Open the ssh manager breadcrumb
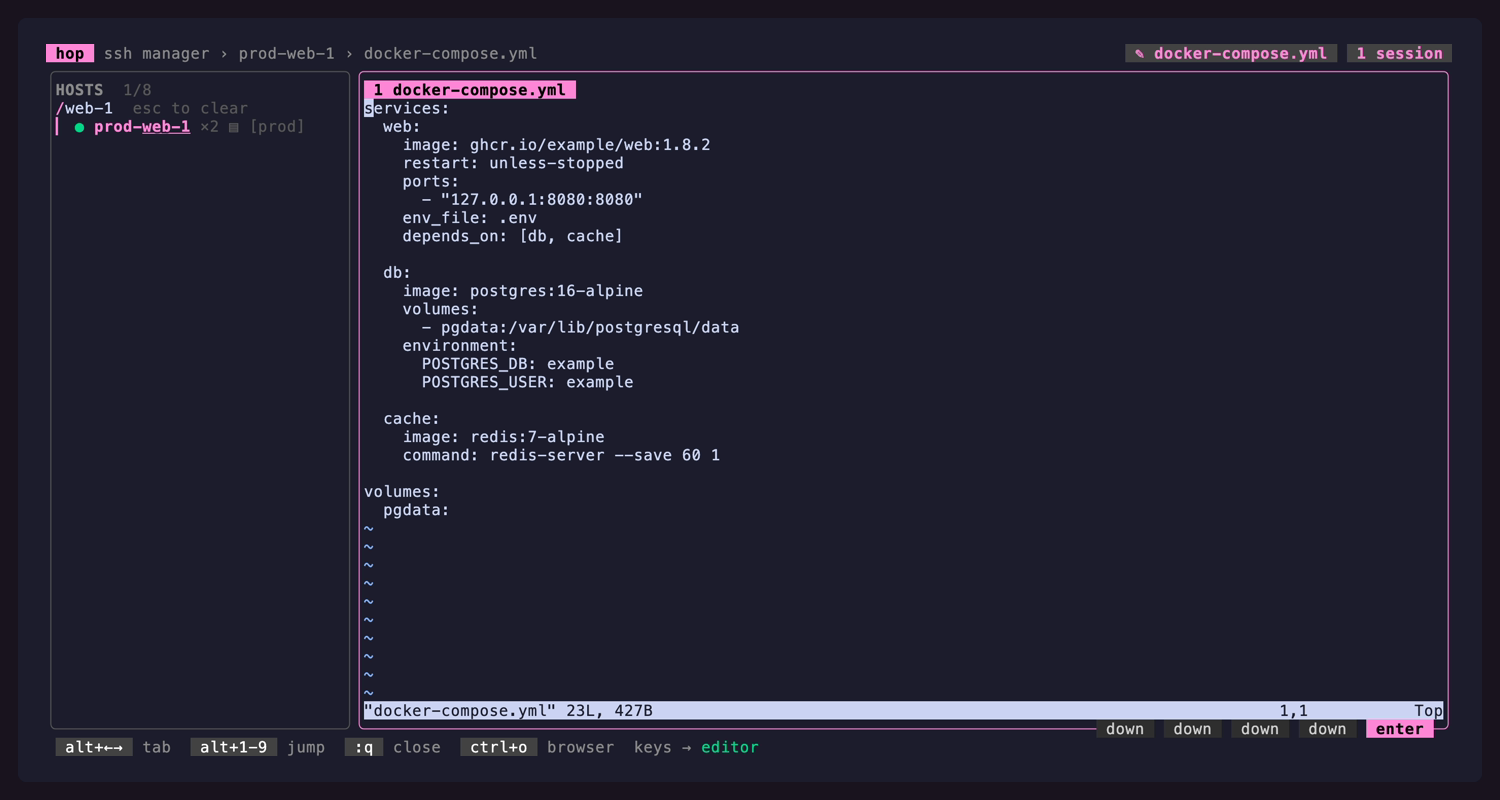The height and width of the screenshot is (800, 1500). 157,54
